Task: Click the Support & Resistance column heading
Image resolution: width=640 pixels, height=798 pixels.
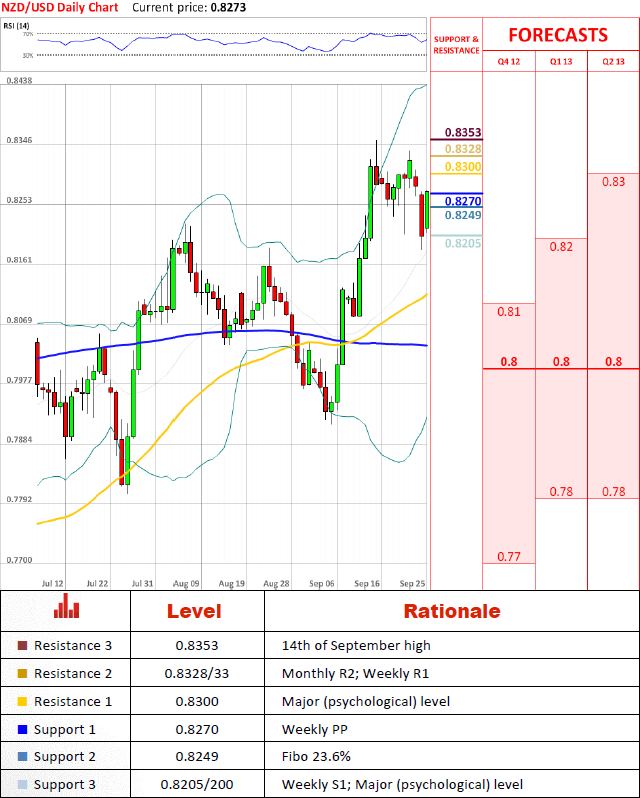Action: pos(456,45)
